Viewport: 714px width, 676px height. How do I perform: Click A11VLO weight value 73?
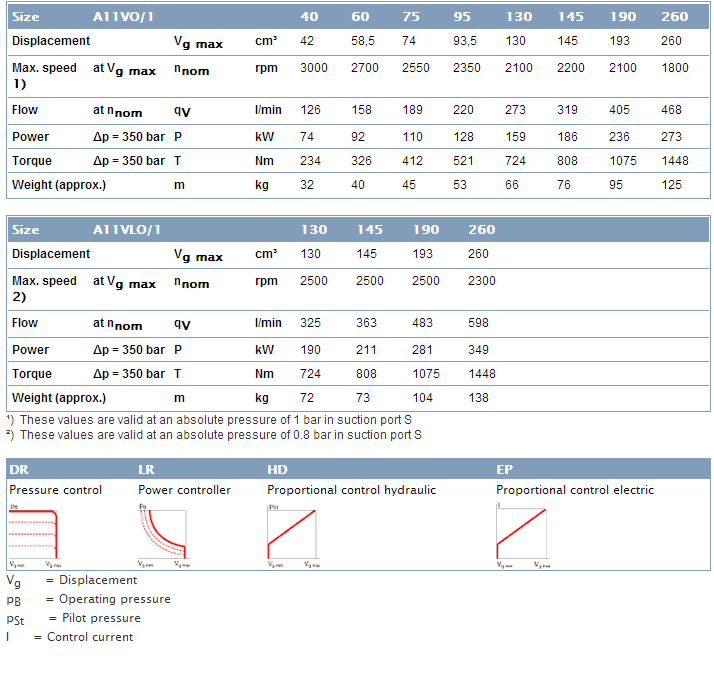[x=363, y=398]
